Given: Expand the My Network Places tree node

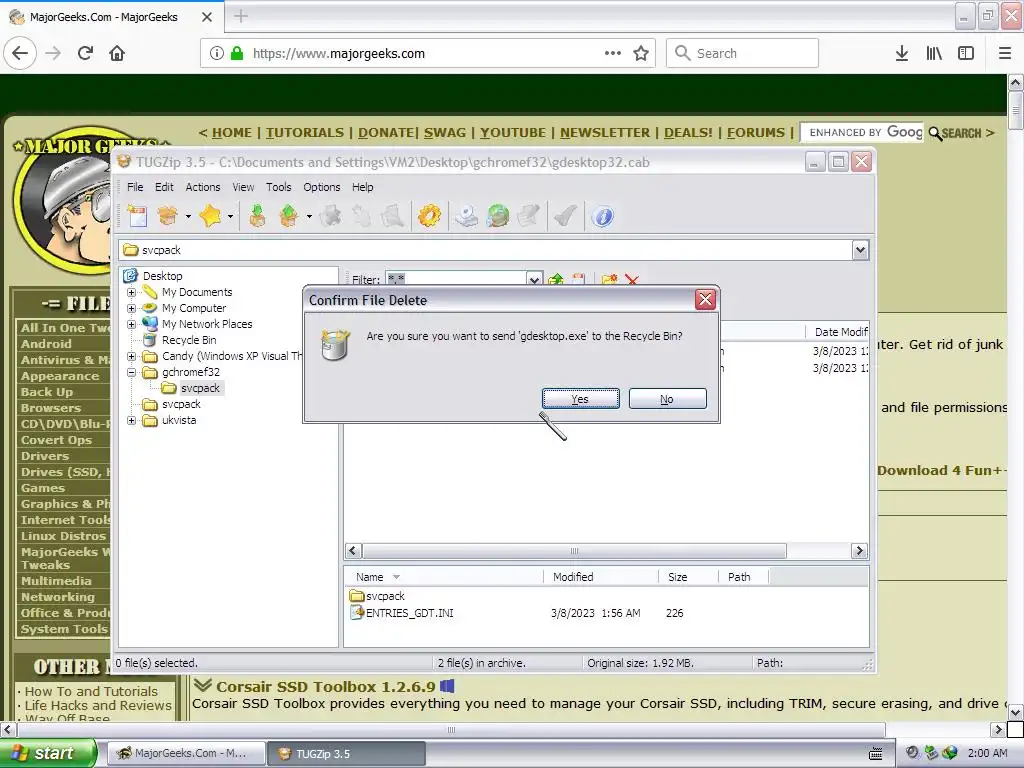Looking at the screenshot, I should coord(131,324).
